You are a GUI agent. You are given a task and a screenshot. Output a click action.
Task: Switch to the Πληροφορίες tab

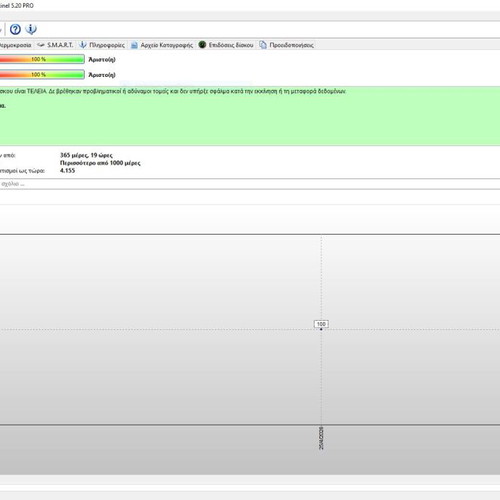(x=102, y=45)
